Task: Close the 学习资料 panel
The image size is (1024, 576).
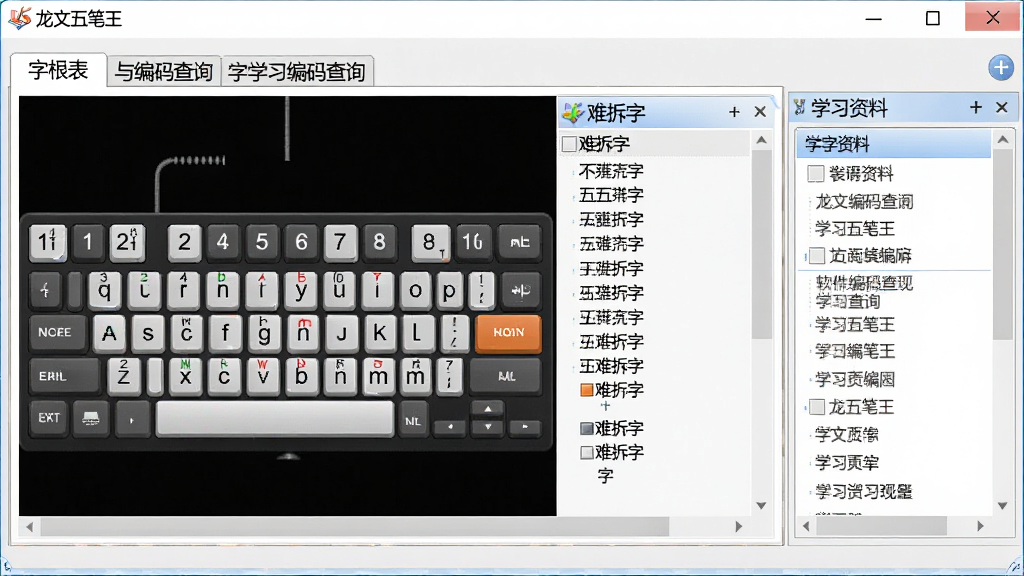Action: pyautogui.click(x=1002, y=107)
